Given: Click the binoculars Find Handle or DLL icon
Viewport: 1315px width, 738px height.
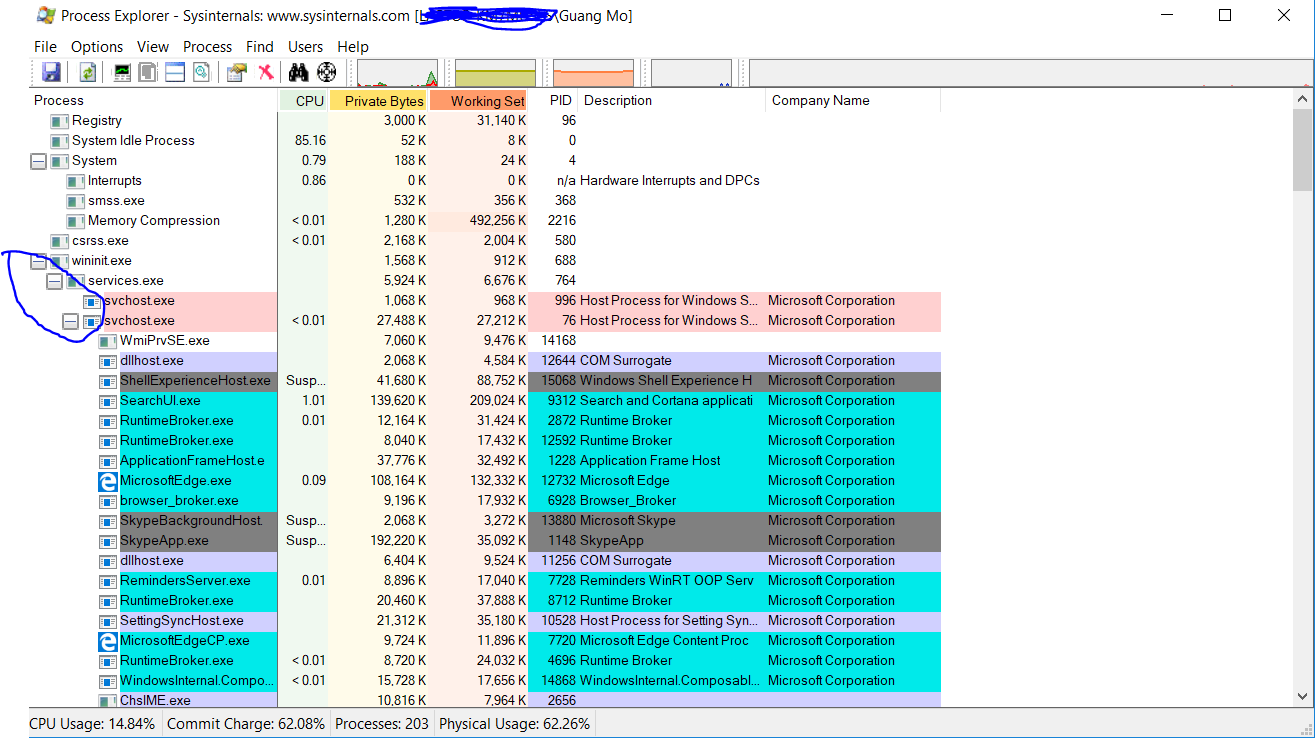Looking at the screenshot, I should pyautogui.click(x=298, y=72).
